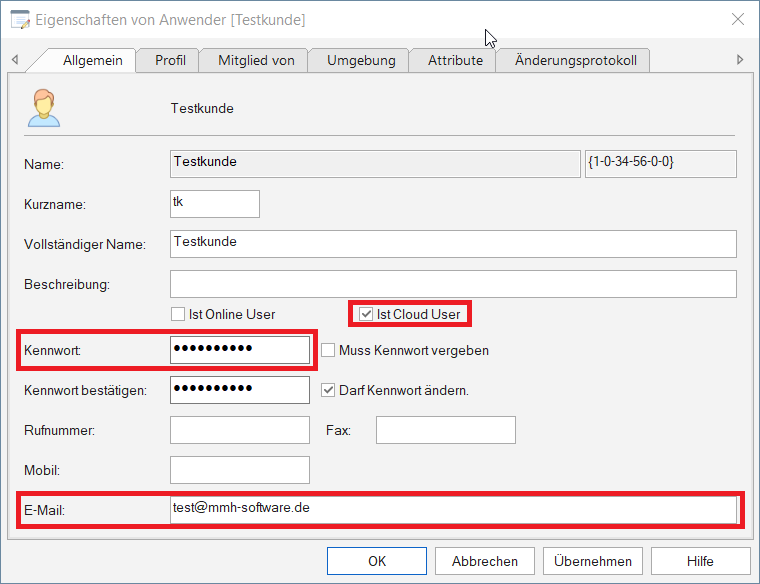This screenshot has width=760, height=584.
Task: Open Hilfe for this dialog
Action: click(700, 561)
